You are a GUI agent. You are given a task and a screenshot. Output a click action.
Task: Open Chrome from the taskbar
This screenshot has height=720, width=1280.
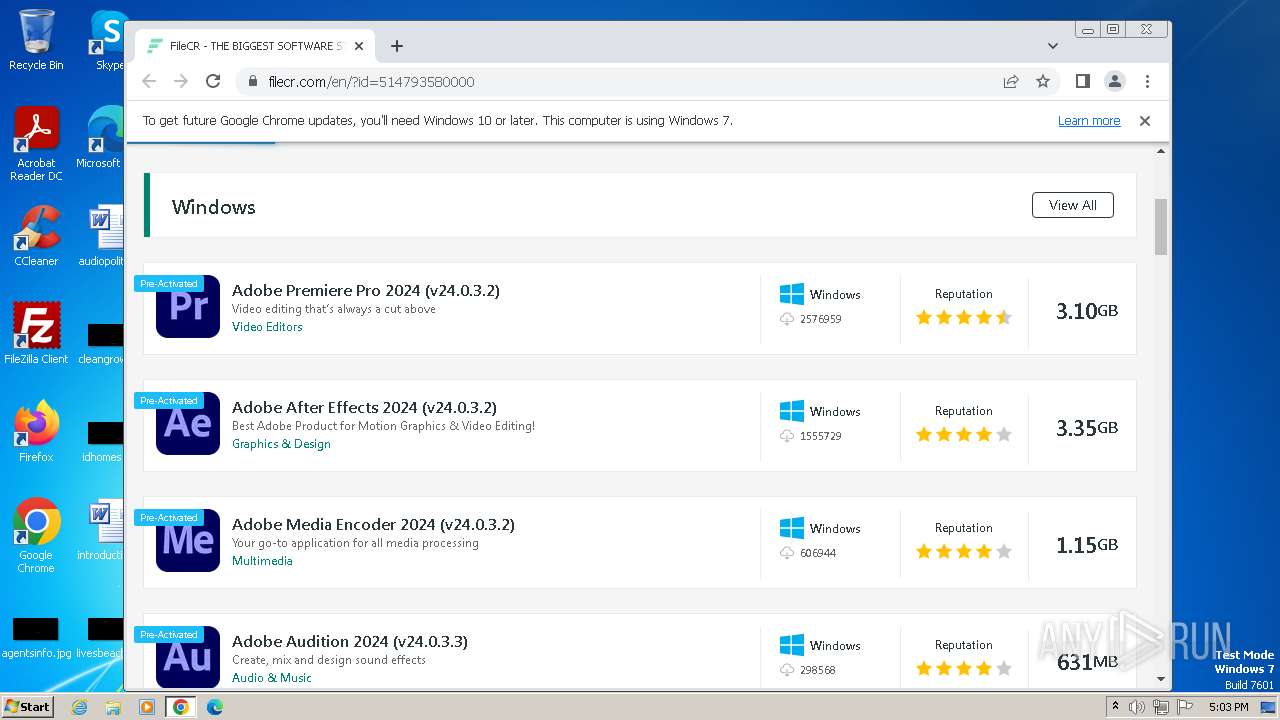[x=181, y=707]
